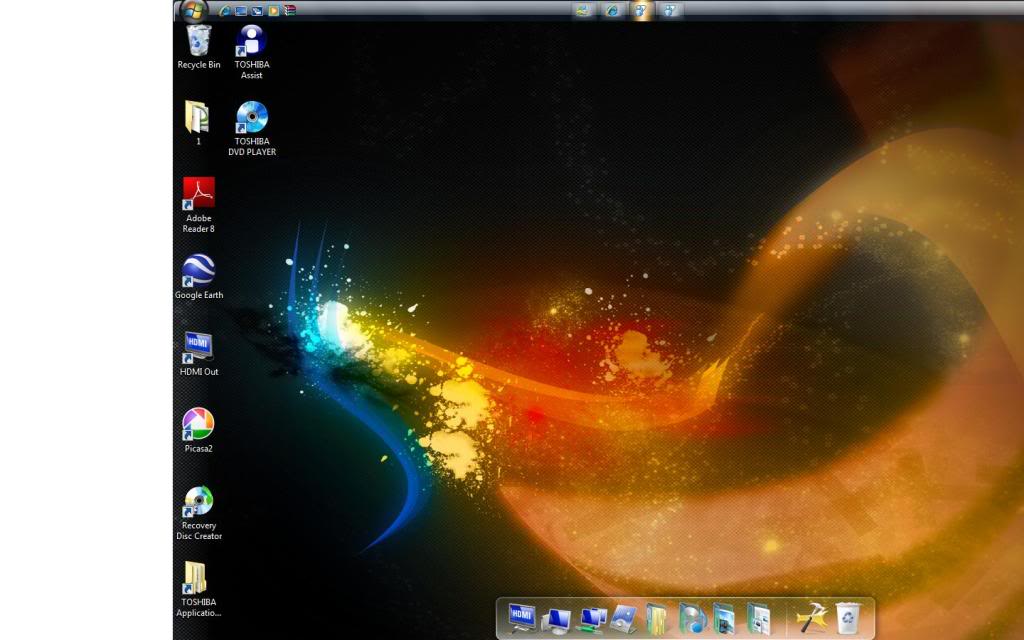This screenshot has width=1024, height=640.
Task: Select the Recovery Disc Creator shortcut
Action: [x=199, y=513]
